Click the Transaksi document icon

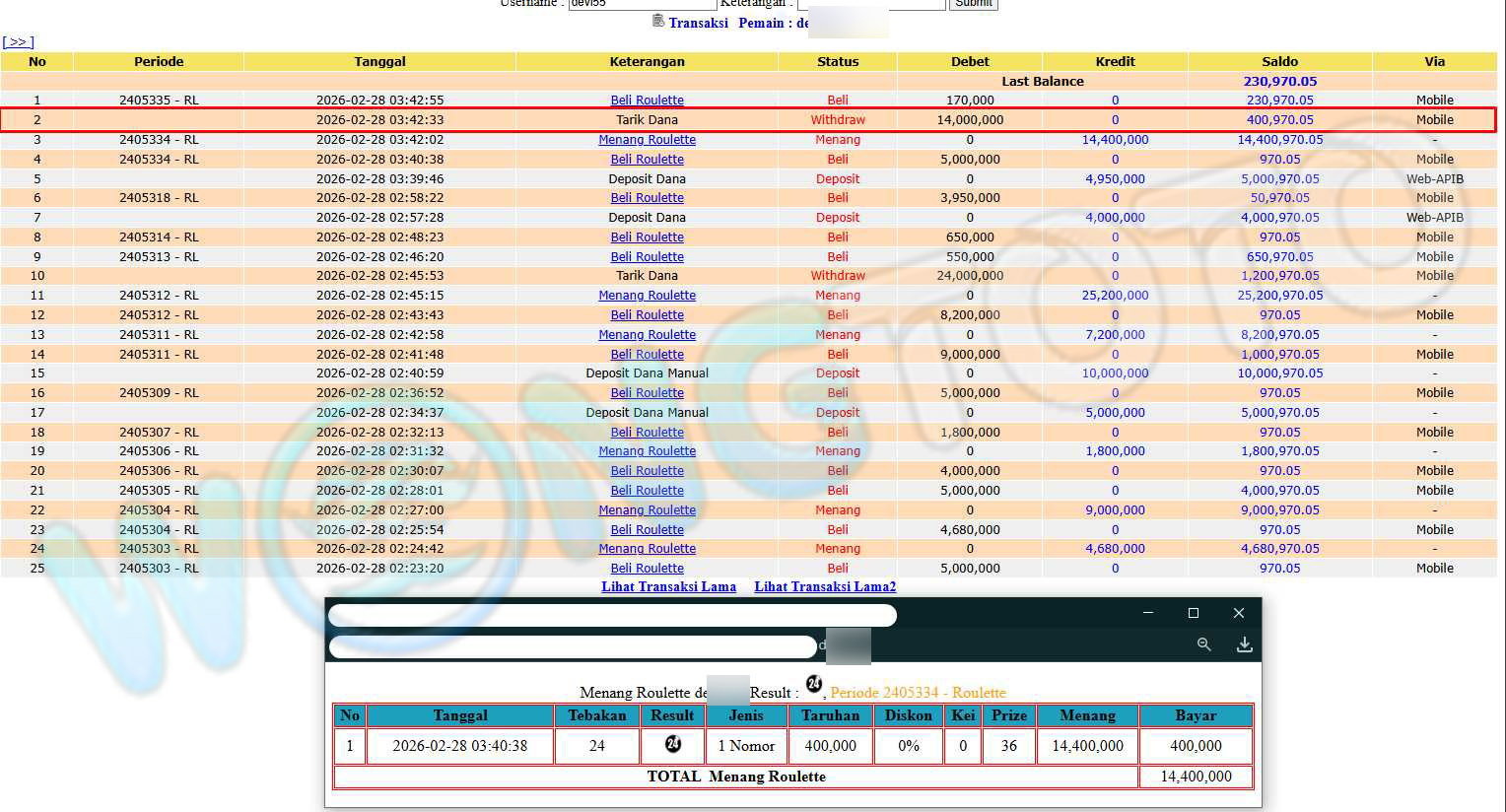click(658, 22)
